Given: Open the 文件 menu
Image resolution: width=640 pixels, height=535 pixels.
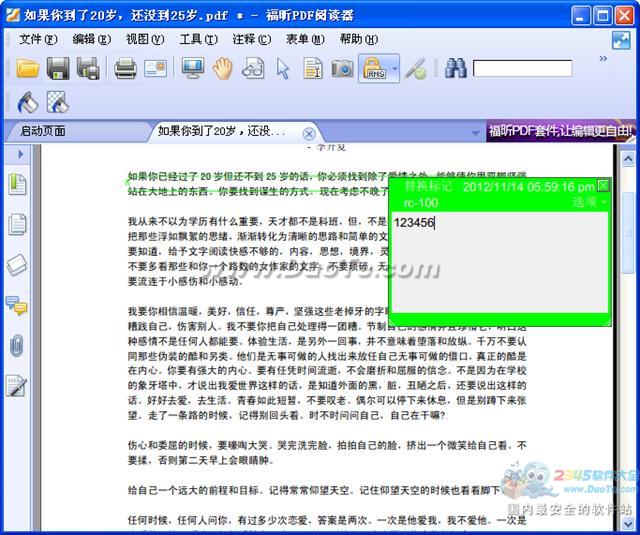Looking at the screenshot, I should tap(37, 39).
